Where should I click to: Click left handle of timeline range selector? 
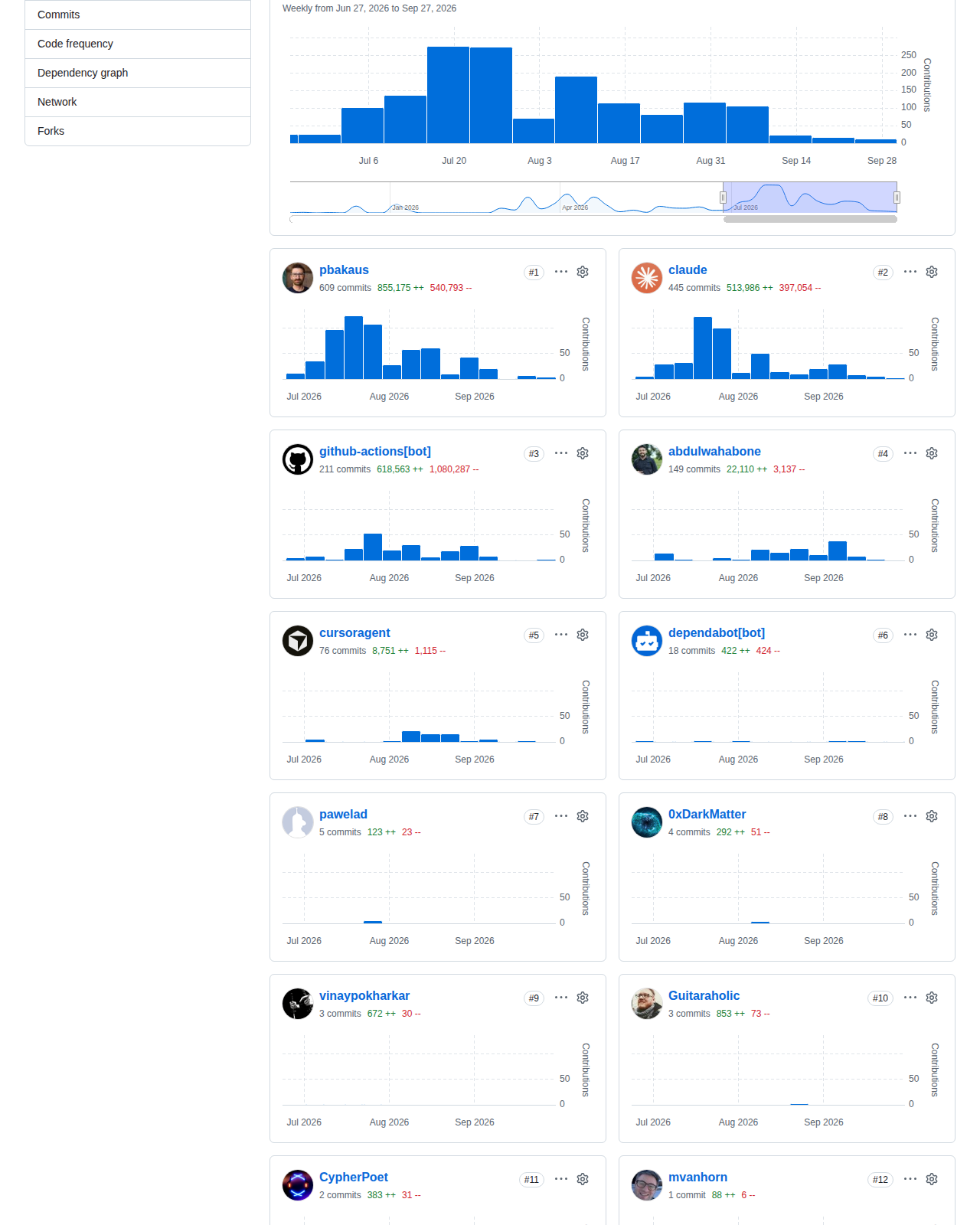click(x=723, y=198)
